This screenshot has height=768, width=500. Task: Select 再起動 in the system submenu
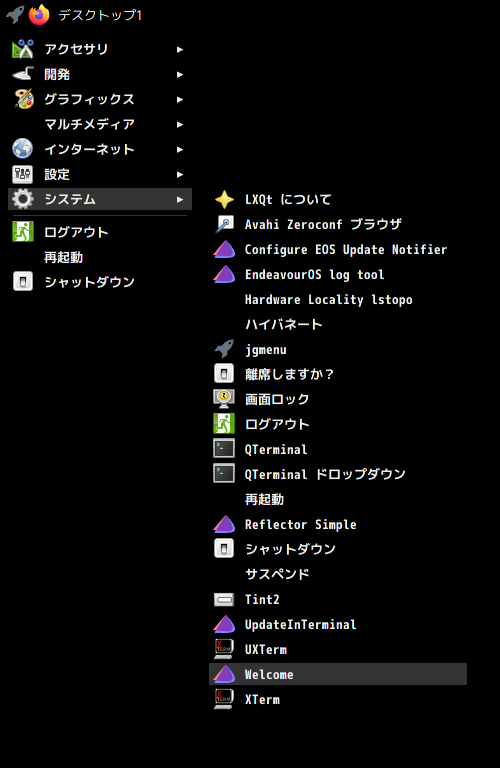338,500
